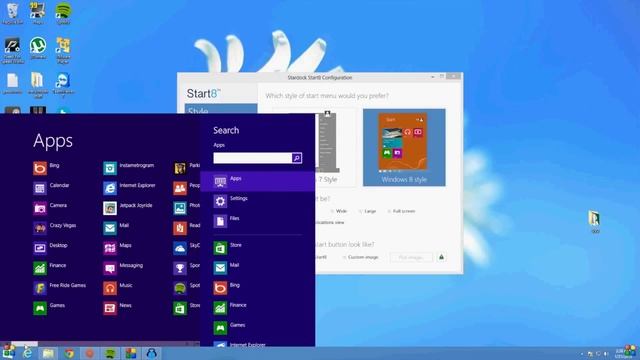Select Apps search category
The image size is (640, 360).
(x=258, y=181)
